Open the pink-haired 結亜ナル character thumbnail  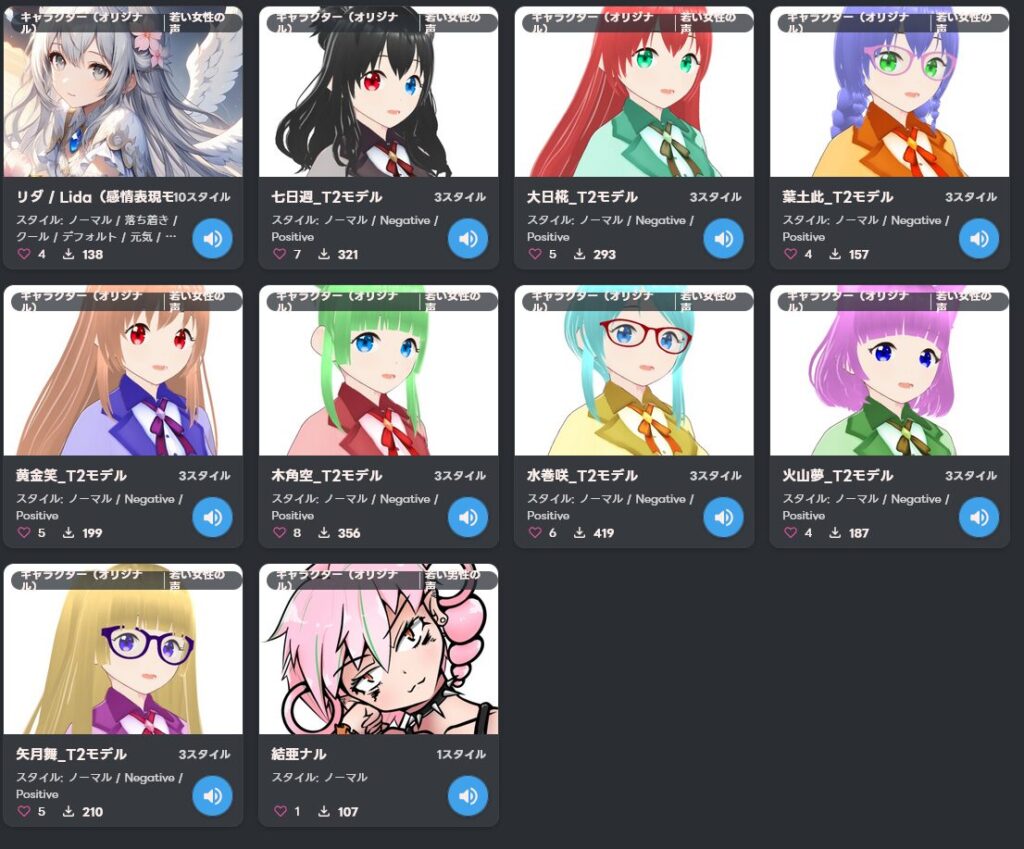click(x=379, y=649)
